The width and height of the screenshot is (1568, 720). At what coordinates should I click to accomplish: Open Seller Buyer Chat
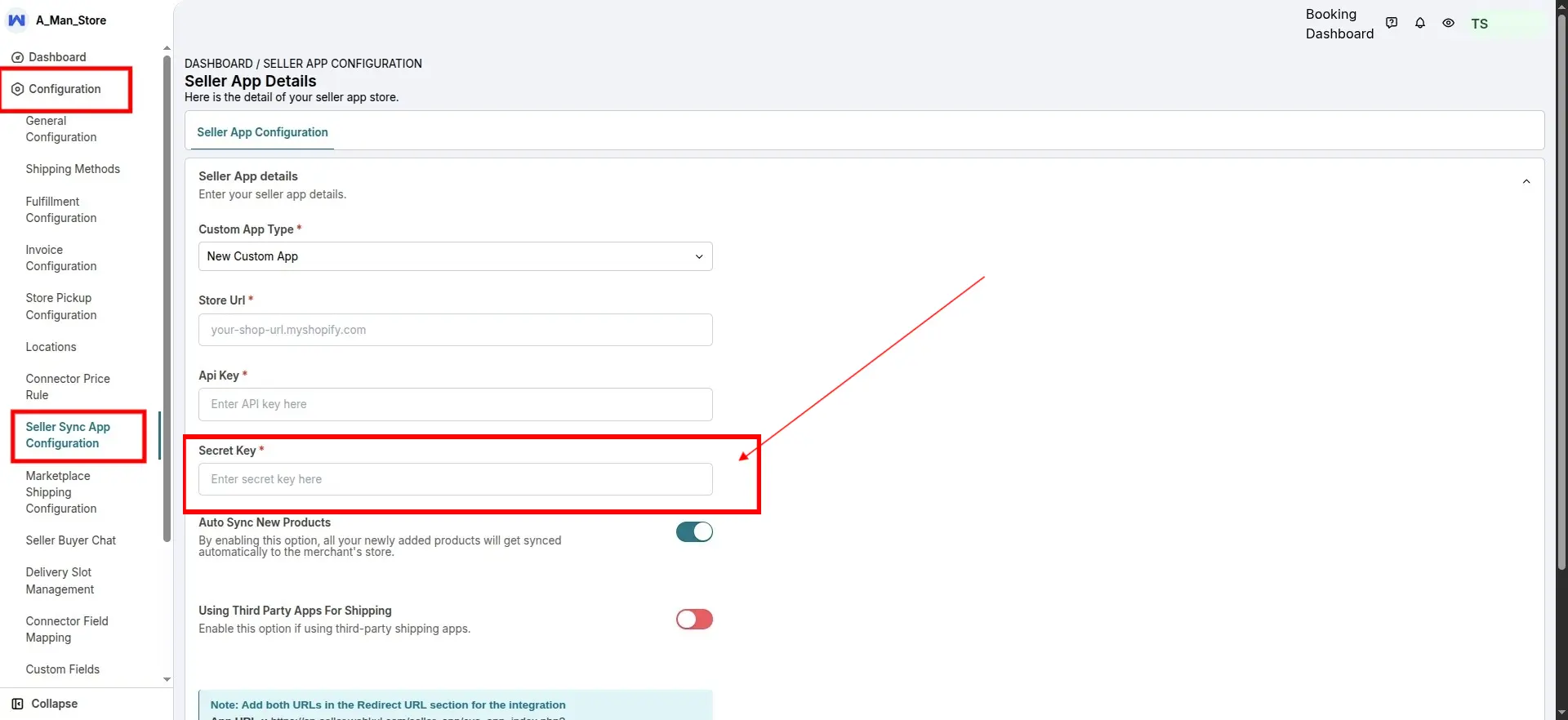[x=71, y=540]
